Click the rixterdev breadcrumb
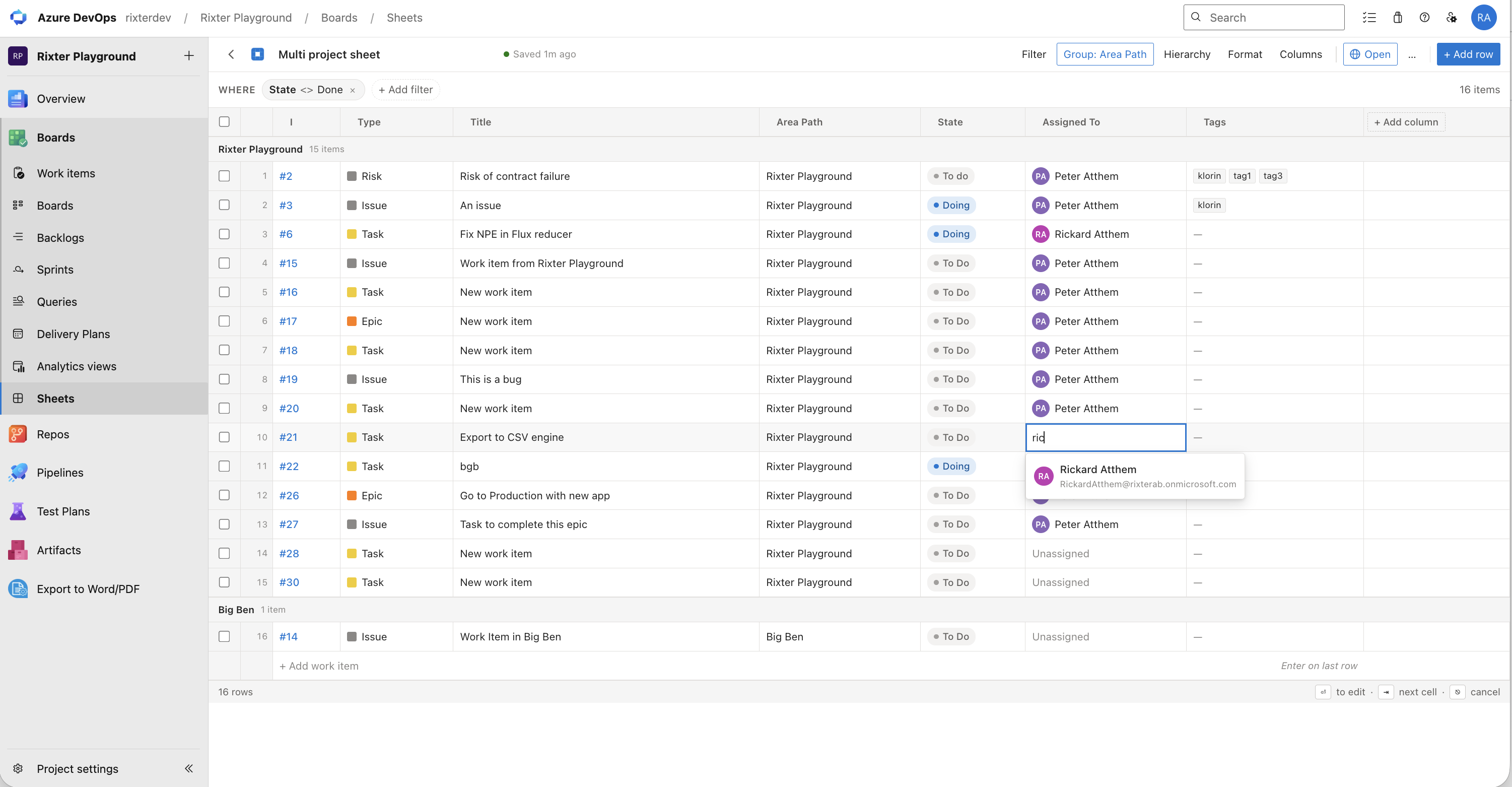 click(x=148, y=18)
